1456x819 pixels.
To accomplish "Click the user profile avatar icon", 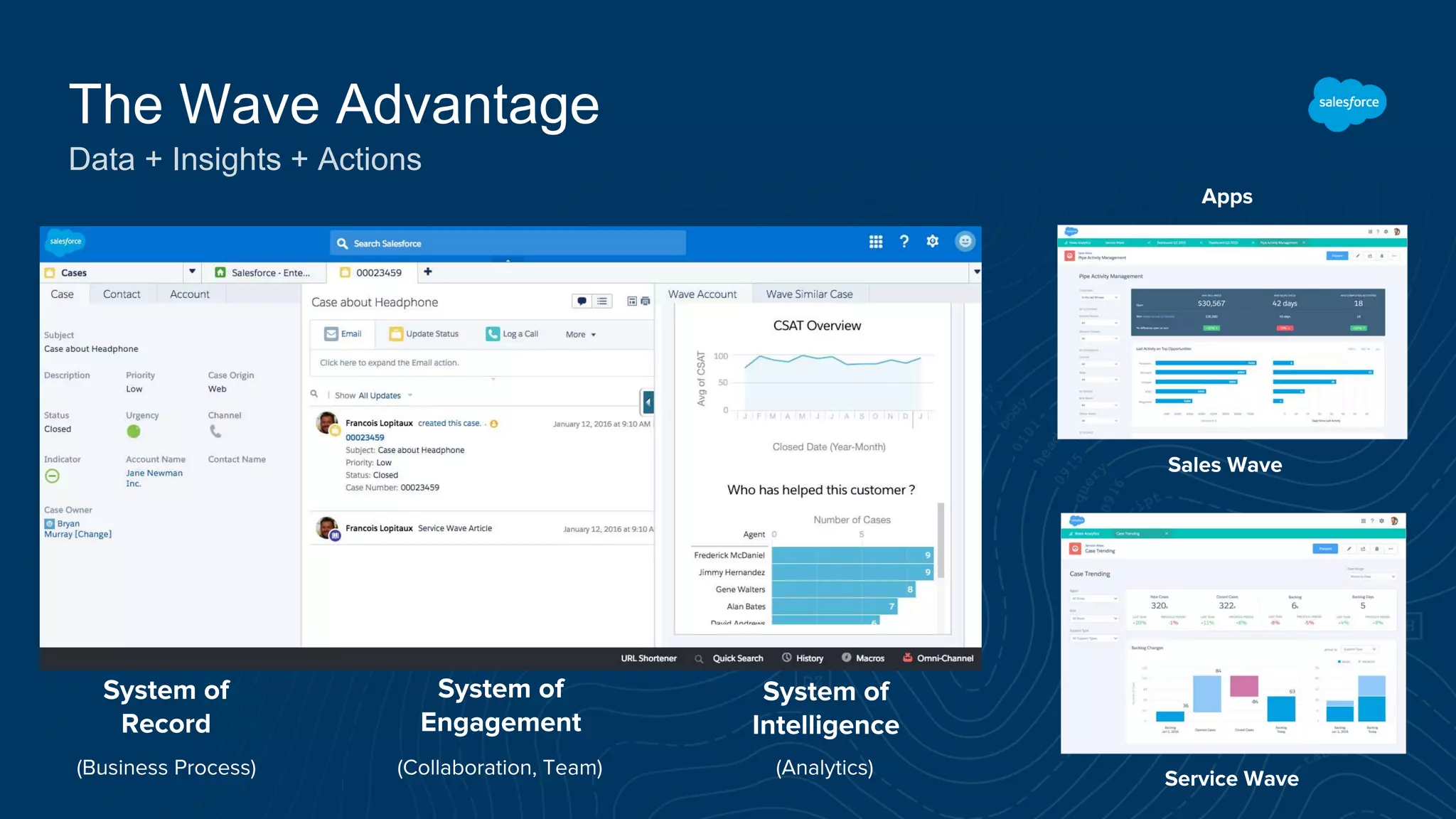I will [965, 242].
